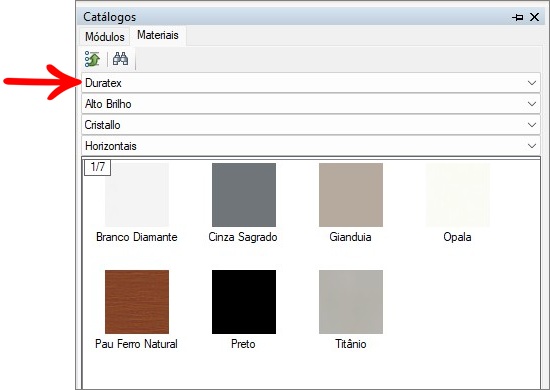Open the Horizontais dropdown list
This screenshot has width=550, height=390.
pyautogui.click(x=311, y=146)
